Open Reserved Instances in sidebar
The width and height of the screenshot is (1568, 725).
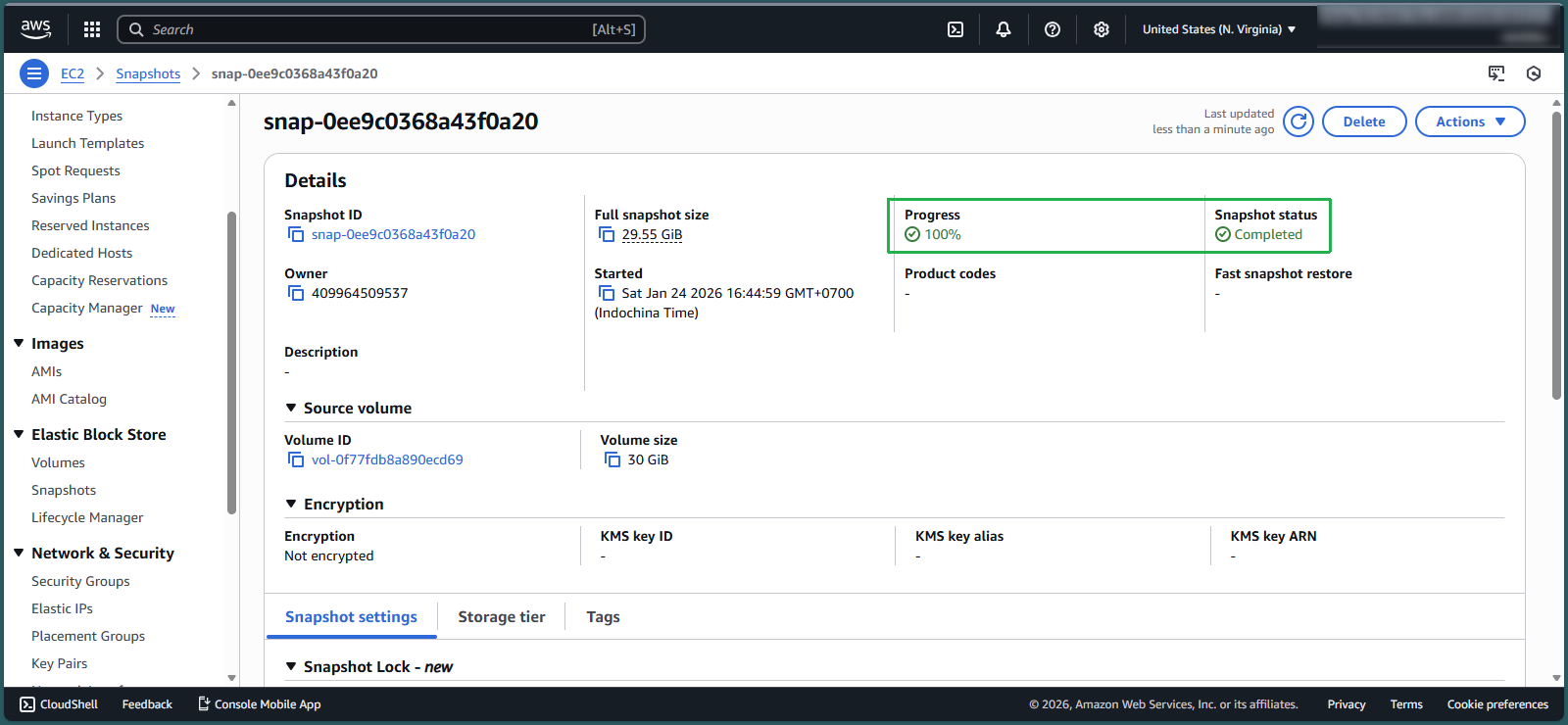(90, 225)
